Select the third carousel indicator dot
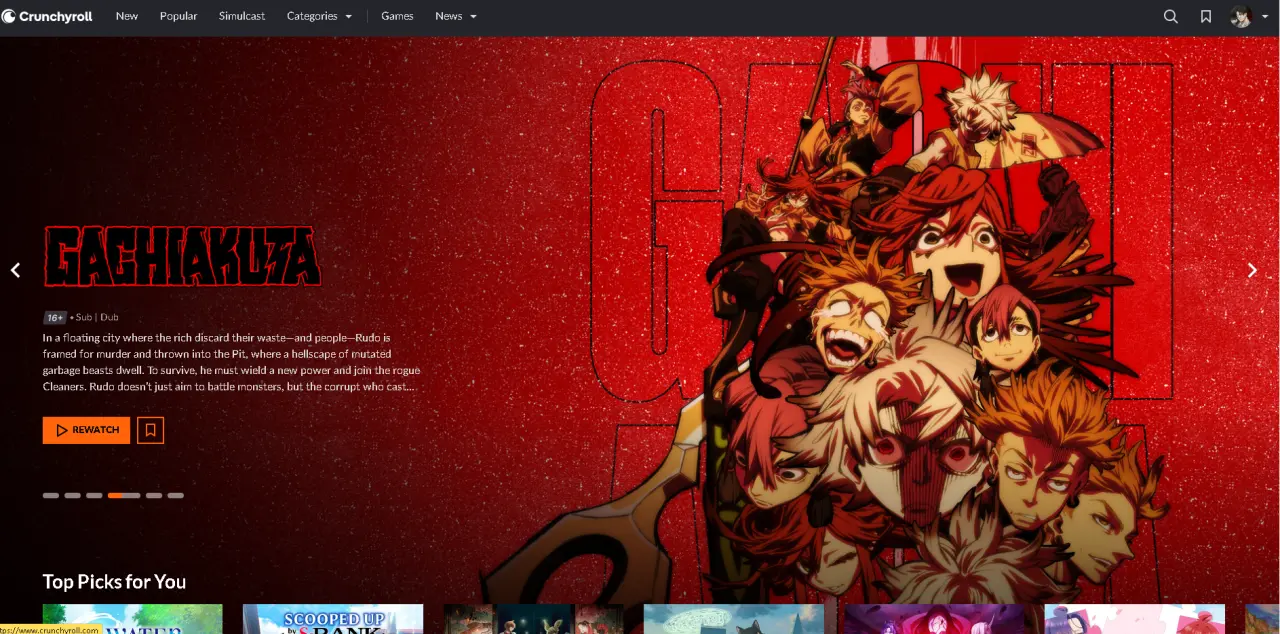 (x=94, y=495)
